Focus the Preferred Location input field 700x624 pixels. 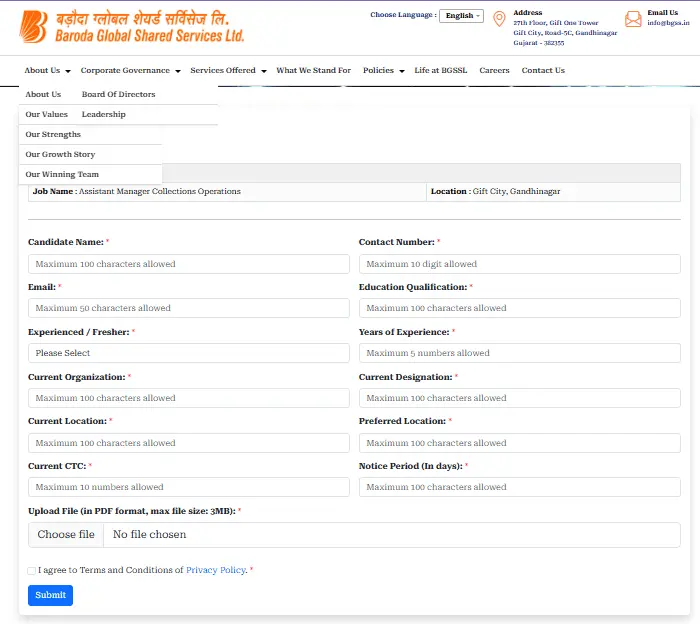[x=520, y=443]
